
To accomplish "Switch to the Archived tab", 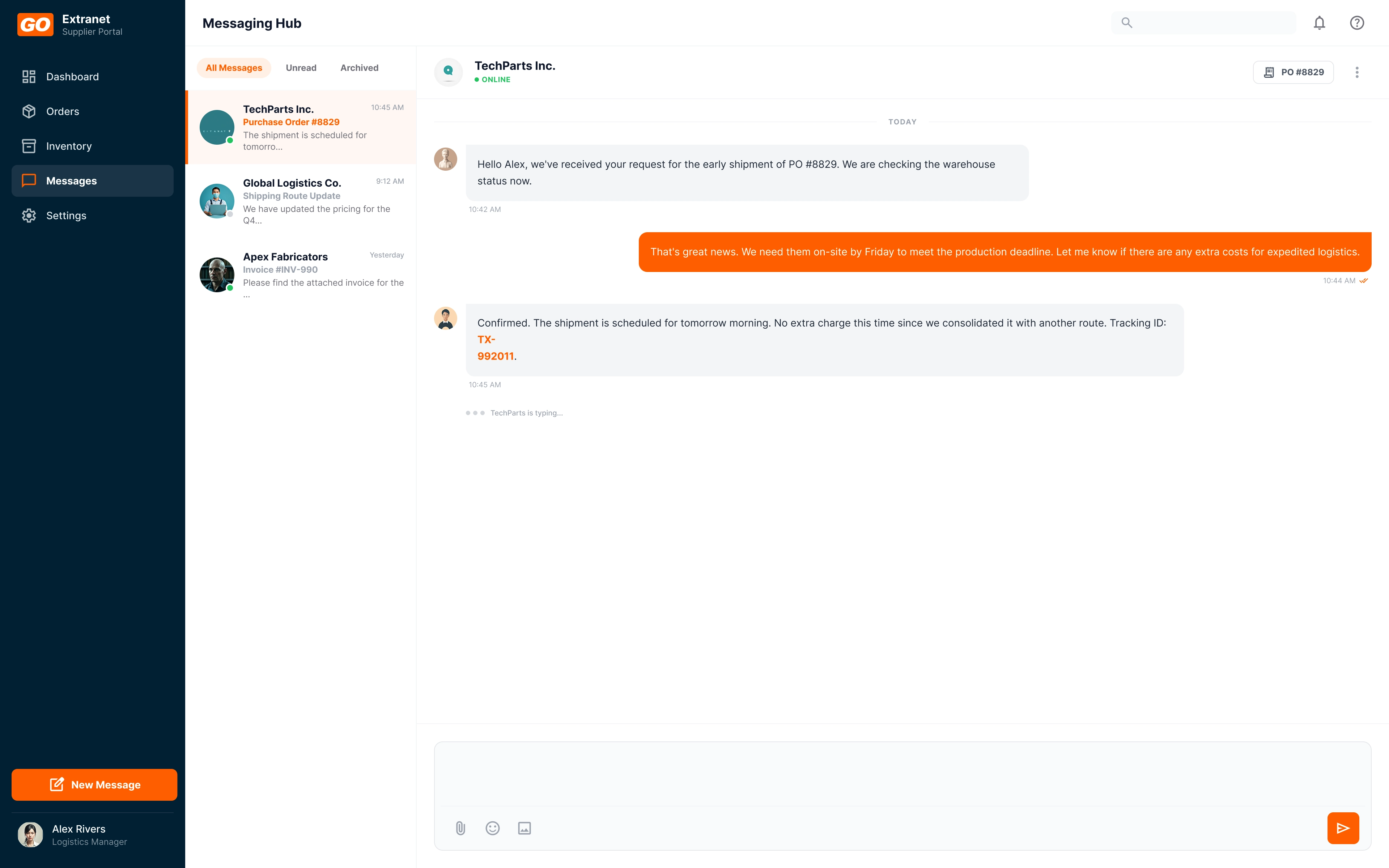I will pyautogui.click(x=359, y=68).
